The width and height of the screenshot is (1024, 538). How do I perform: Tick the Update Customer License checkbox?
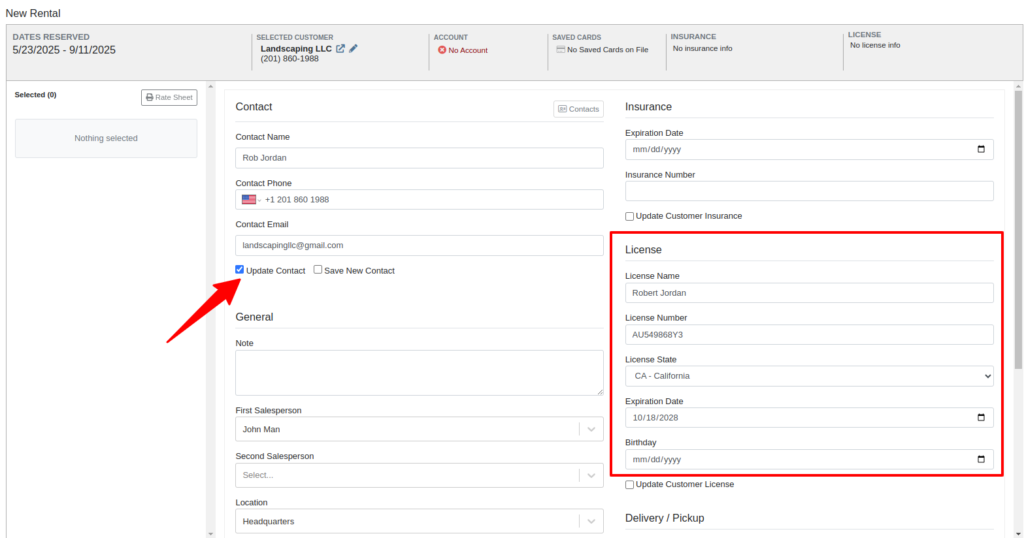pyautogui.click(x=630, y=484)
